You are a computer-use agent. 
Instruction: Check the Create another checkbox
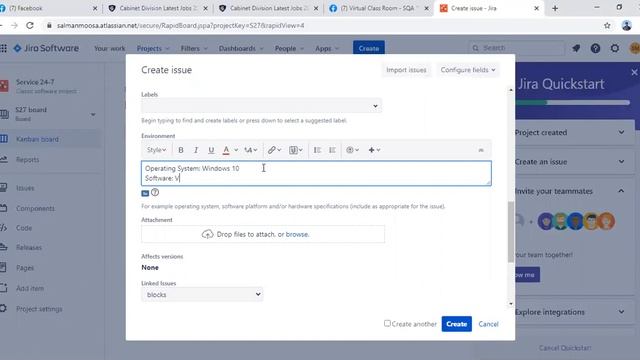pyautogui.click(x=387, y=323)
